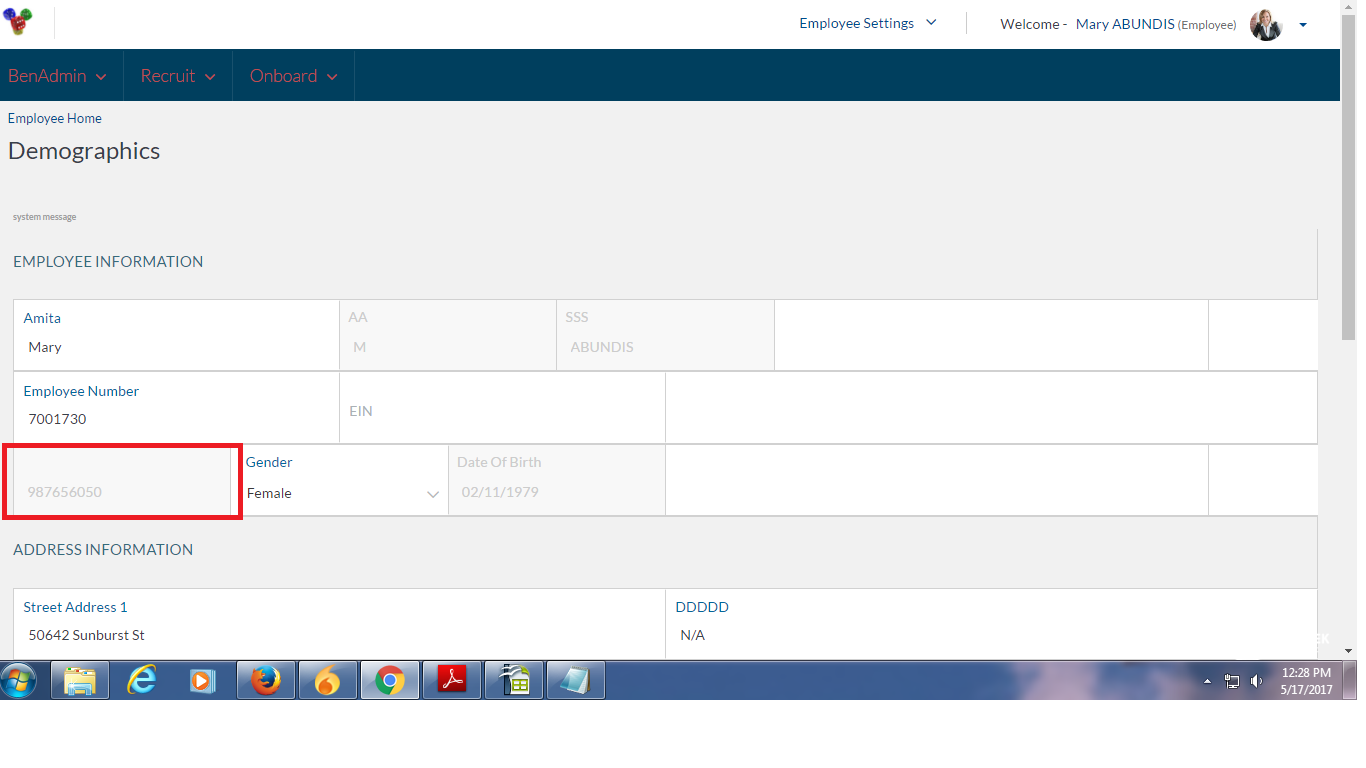Image resolution: width=1366 pixels, height=768 pixels.
Task: Open the Onboard menu
Action: point(293,76)
